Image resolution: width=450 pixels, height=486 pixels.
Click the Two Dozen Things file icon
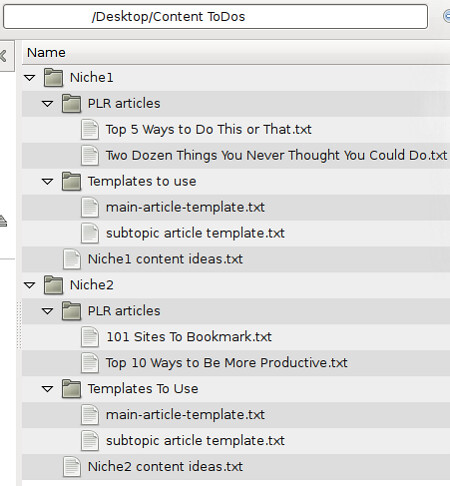point(90,156)
